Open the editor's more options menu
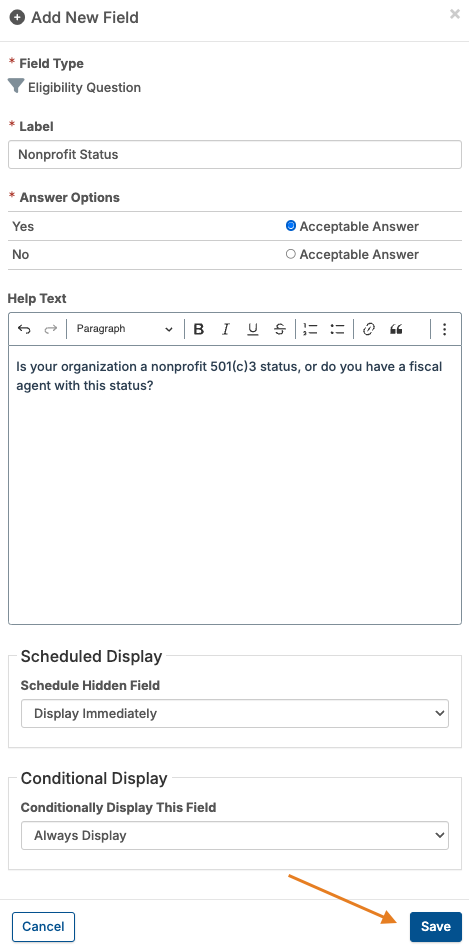 coord(444,329)
